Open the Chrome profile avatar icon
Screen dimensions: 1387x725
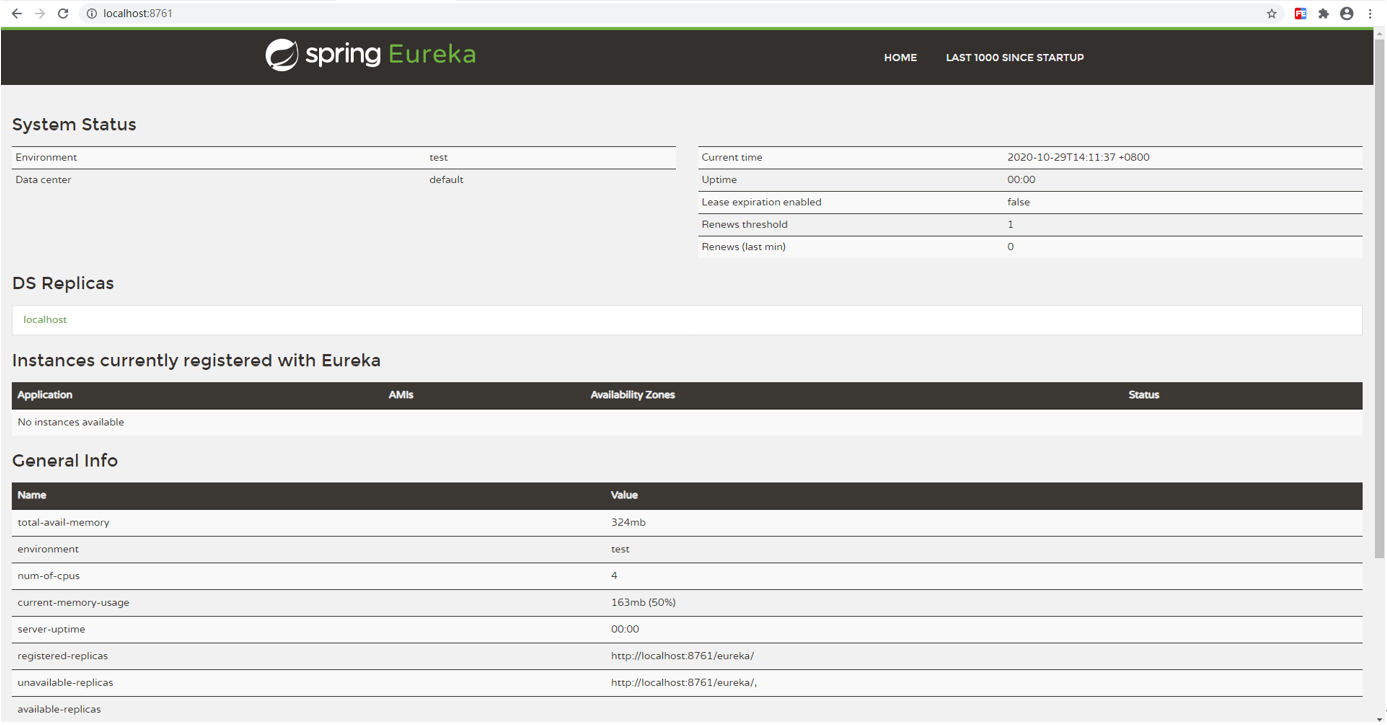click(x=1347, y=14)
